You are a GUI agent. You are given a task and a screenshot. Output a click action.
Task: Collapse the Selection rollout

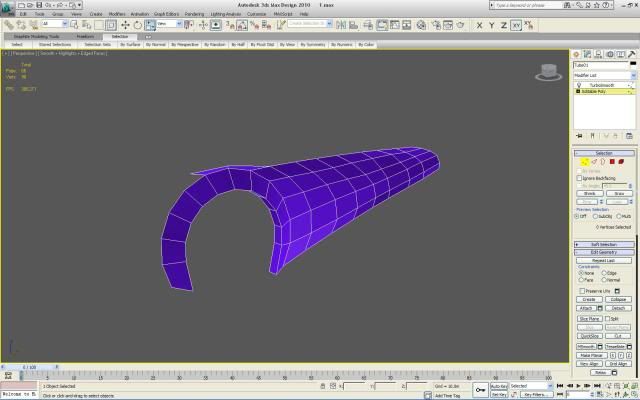[x=604, y=153]
